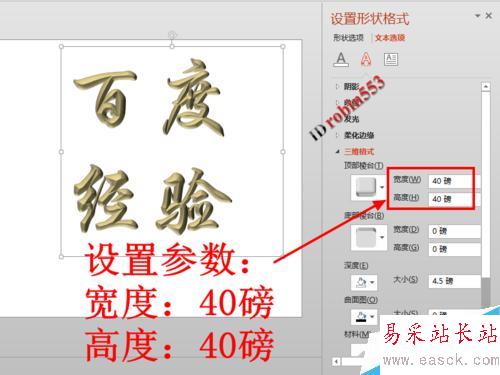This screenshot has height=375, width=500.
Task: Switch to 形状选项 tab
Action: pos(348,38)
